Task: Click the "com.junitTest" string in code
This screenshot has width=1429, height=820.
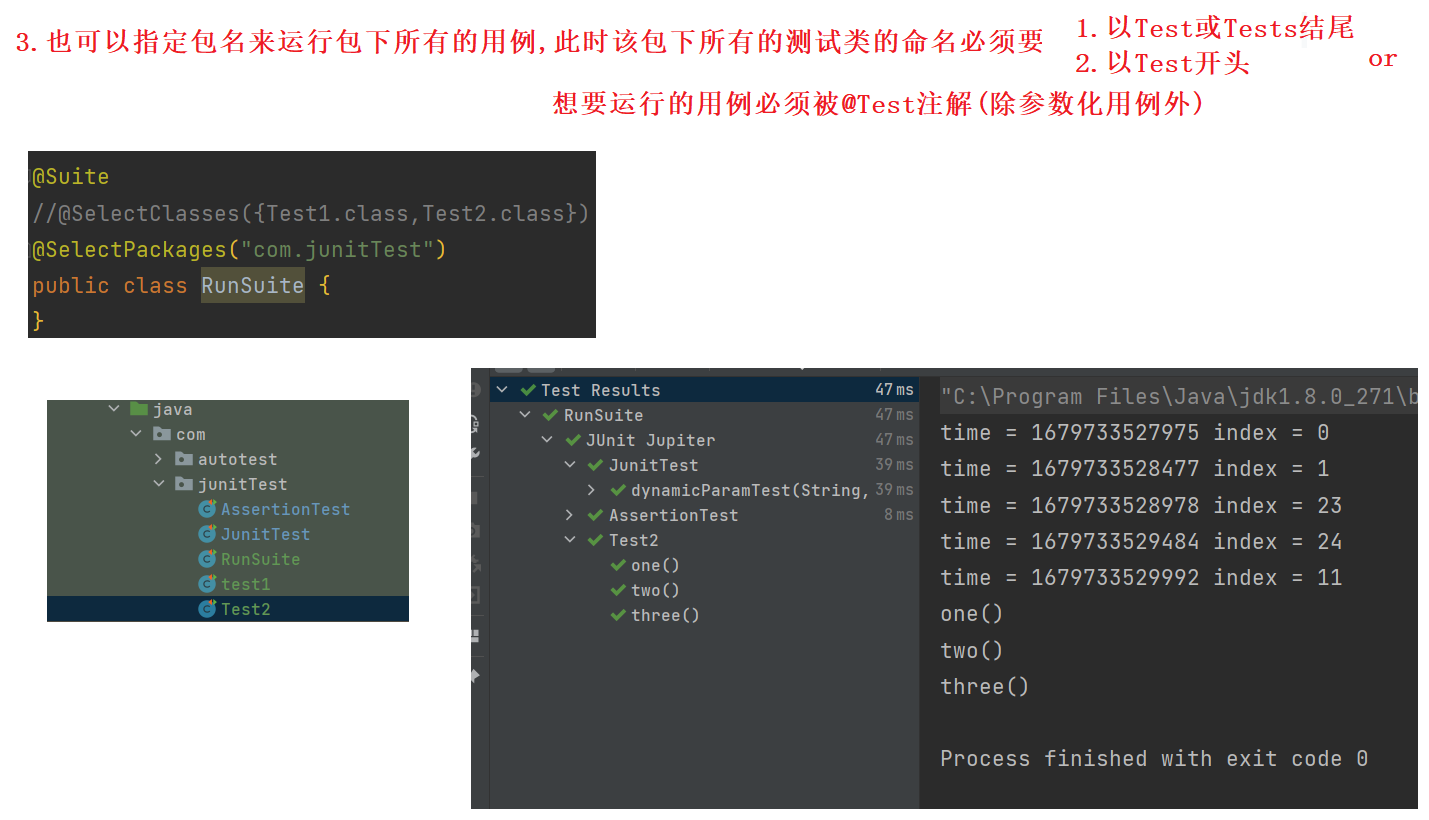Action: click(337, 250)
